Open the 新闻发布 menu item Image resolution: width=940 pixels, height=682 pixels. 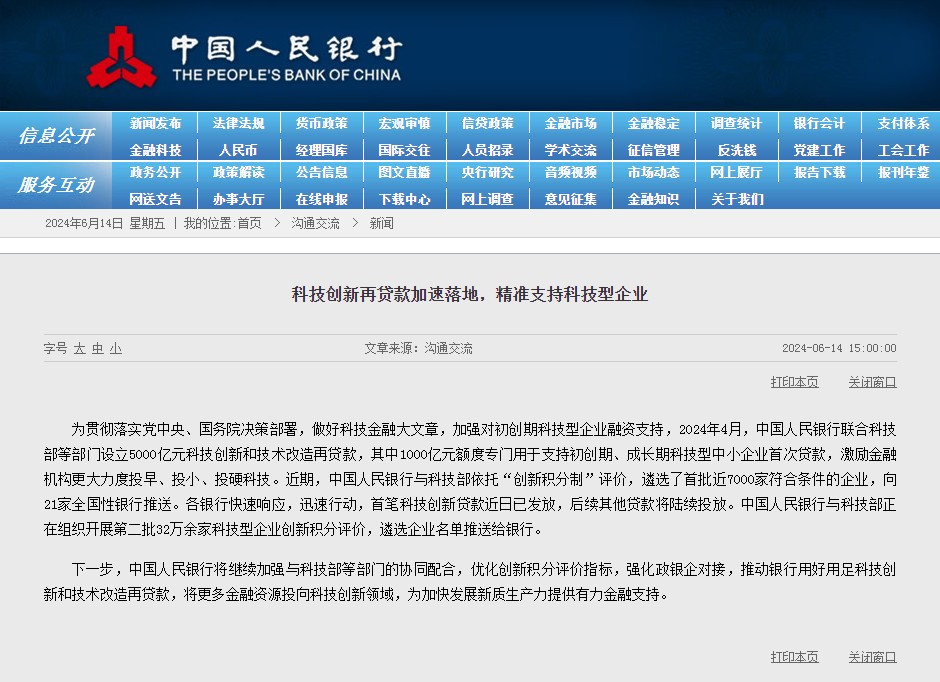156,123
